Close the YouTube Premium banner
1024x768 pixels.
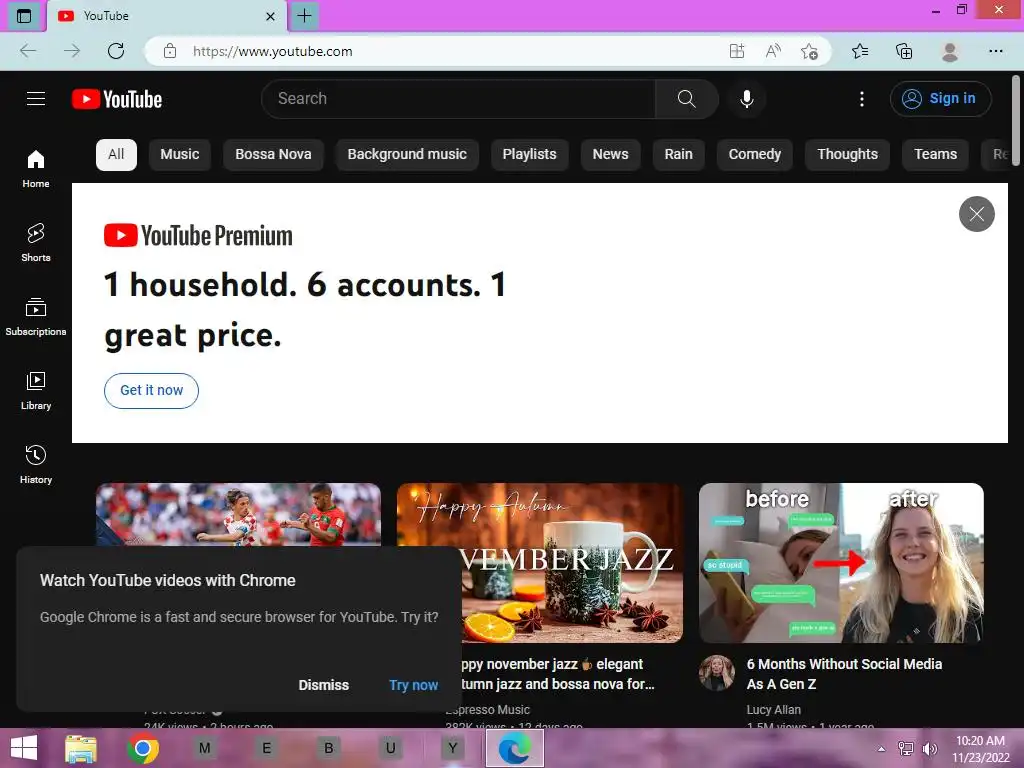[976, 214]
